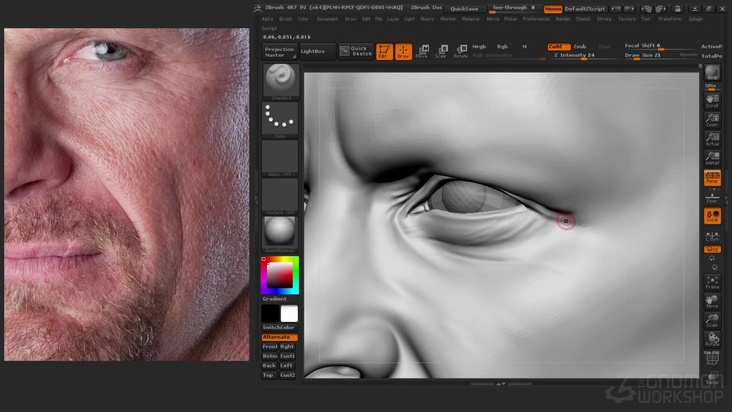Pick the Rotate transform tool

[460, 51]
